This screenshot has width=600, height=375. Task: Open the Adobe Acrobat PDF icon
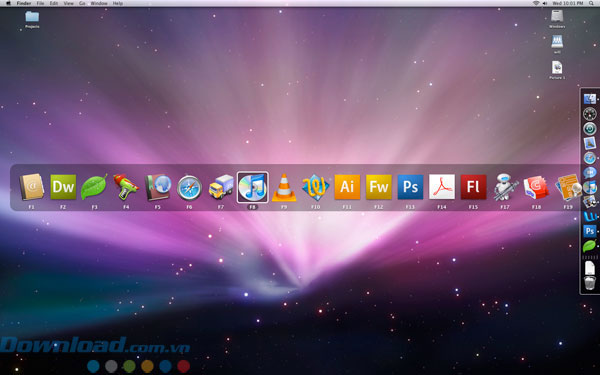pos(442,187)
